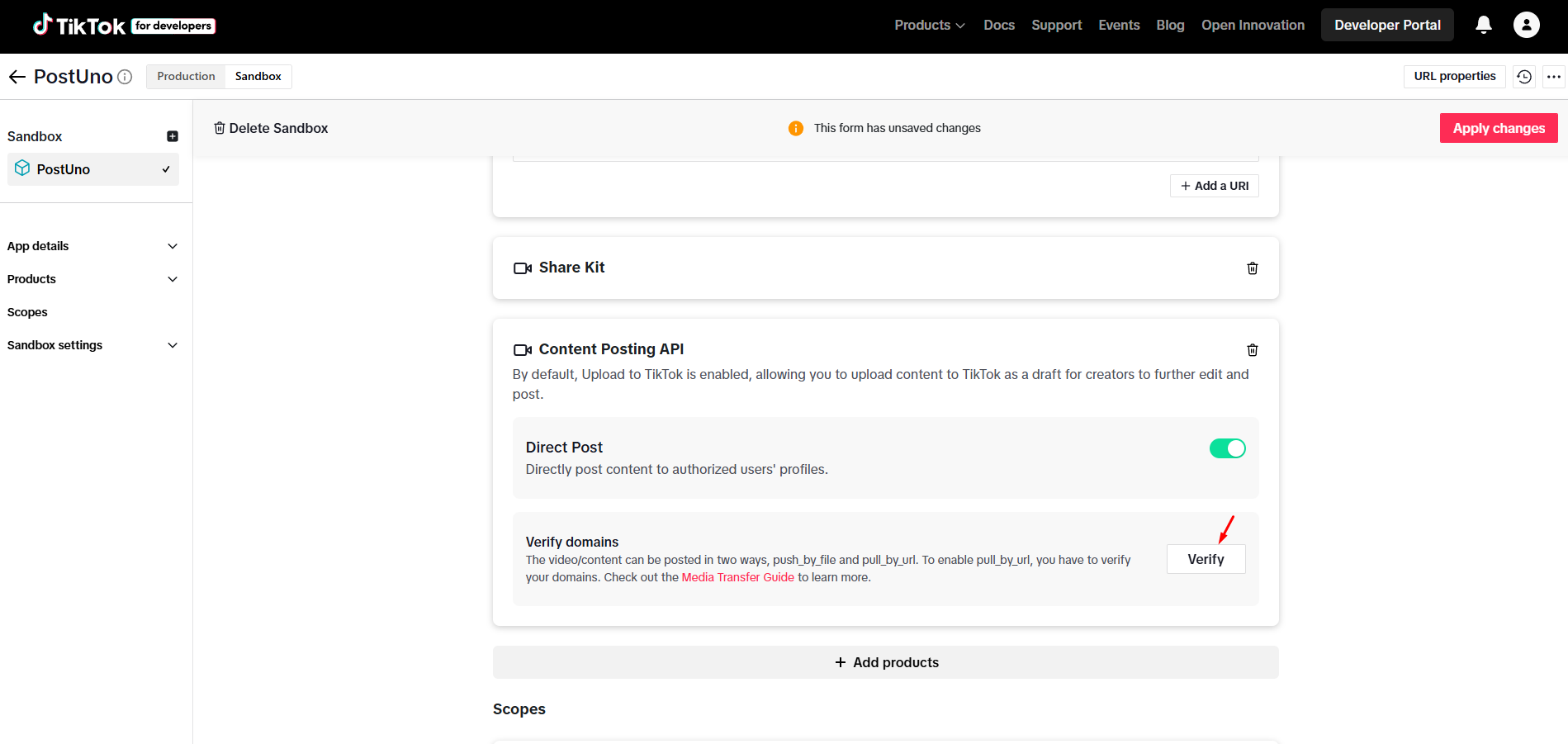Image resolution: width=1568 pixels, height=744 pixels.
Task: Click the Verify domains button
Action: coord(1206,559)
